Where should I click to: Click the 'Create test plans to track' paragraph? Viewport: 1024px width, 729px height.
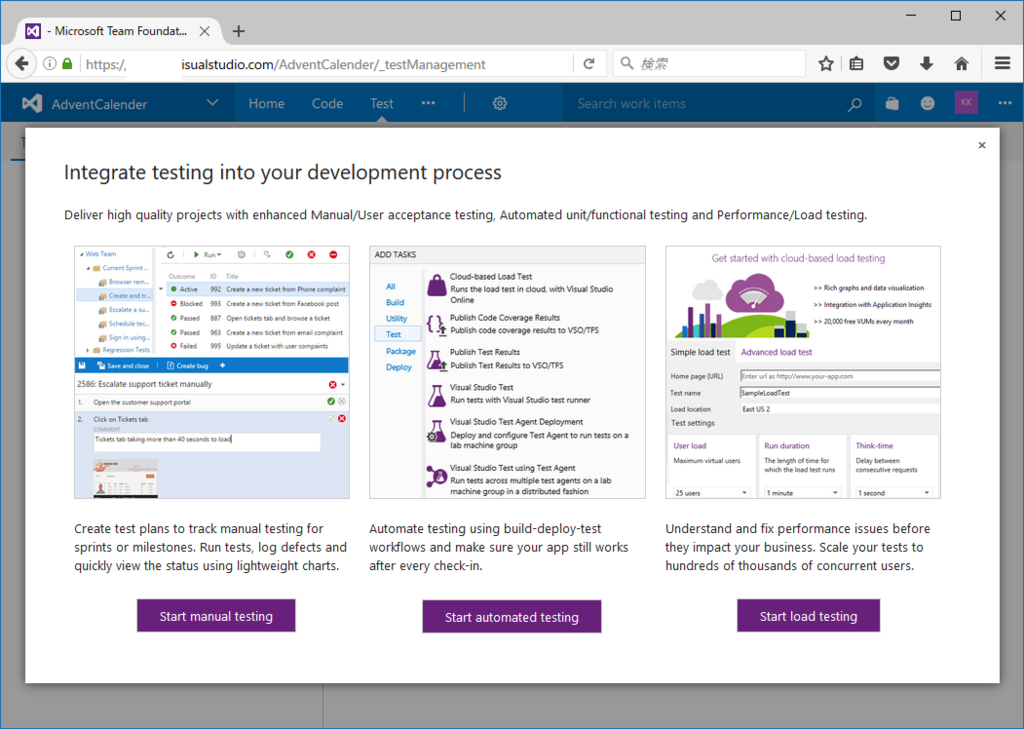[x=210, y=547]
